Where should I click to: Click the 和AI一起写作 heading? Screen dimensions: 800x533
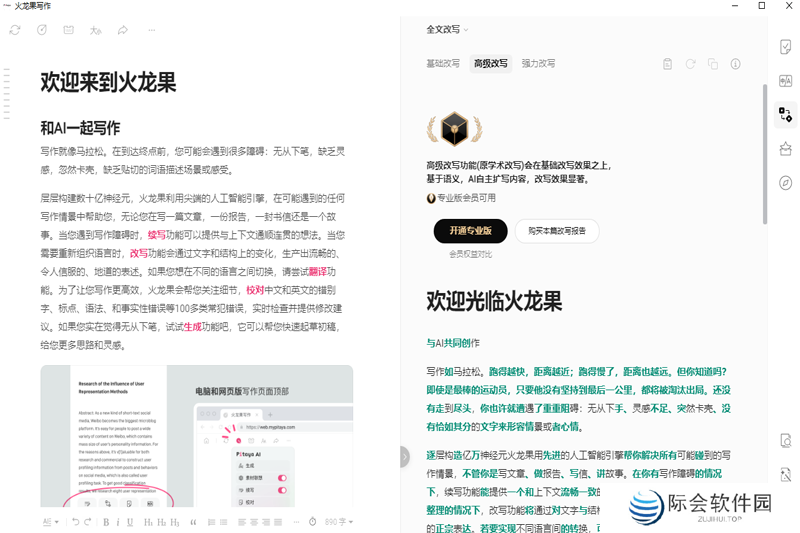tap(80, 128)
